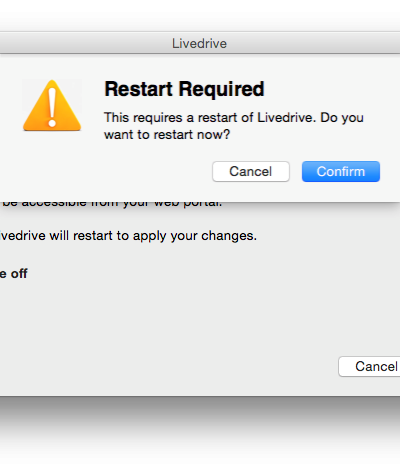The image size is (400, 476).
Task: Click 'will restart to apply your changes' text
Action: point(153,236)
